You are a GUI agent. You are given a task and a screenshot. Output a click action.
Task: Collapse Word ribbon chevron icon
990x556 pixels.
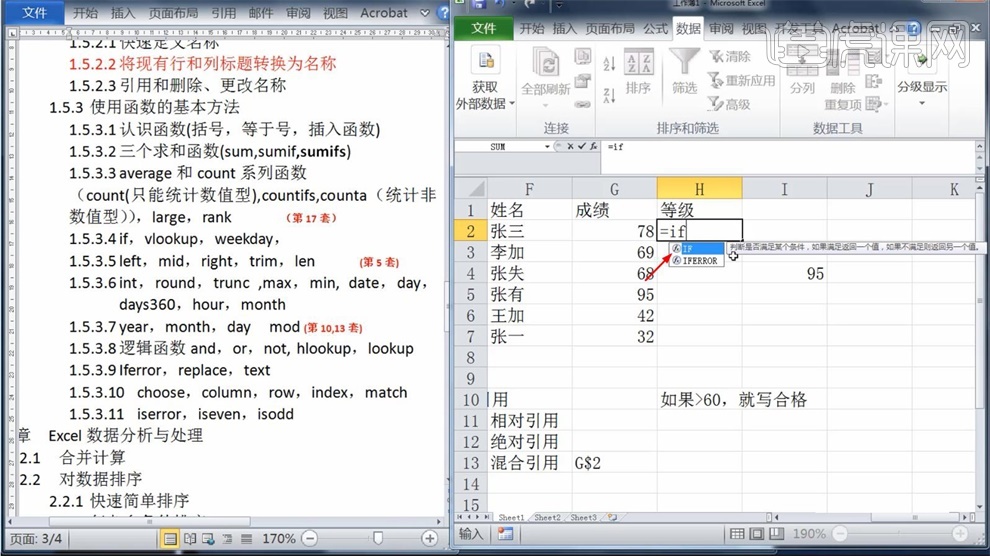pos(425,13)
